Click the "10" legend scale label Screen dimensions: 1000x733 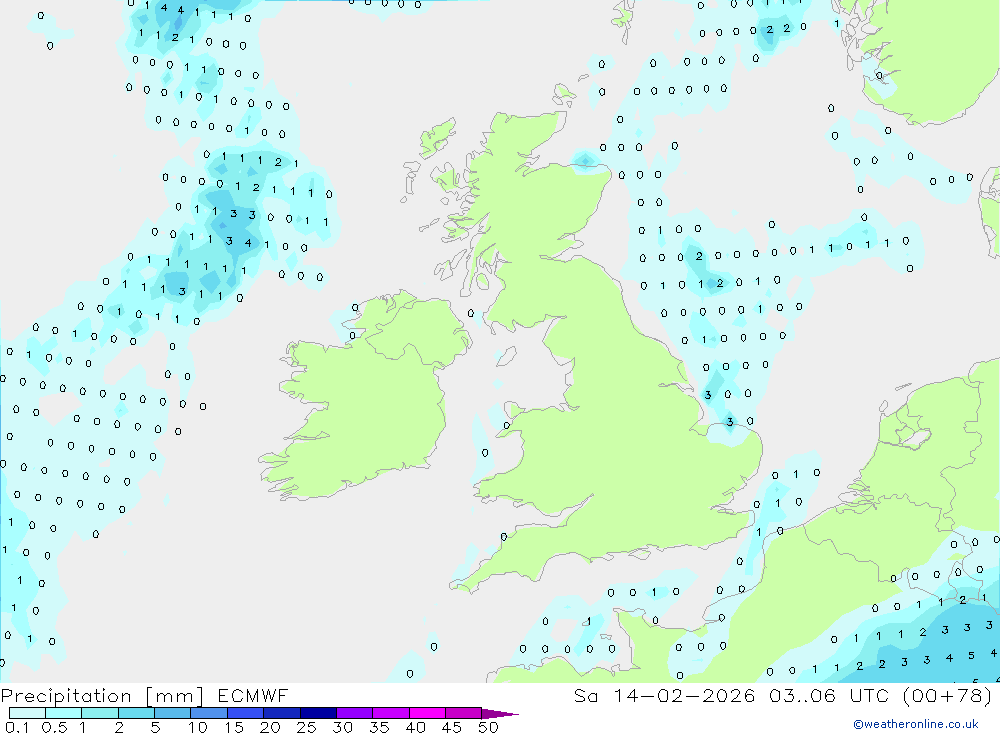click(x=198, y=727)
